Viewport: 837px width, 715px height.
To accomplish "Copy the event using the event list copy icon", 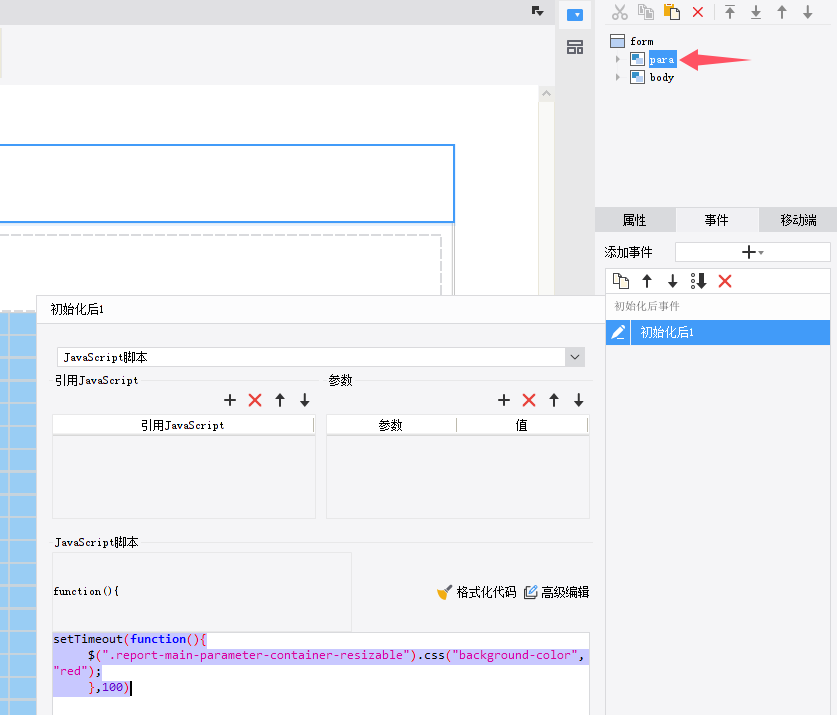I will click(x=621, y=281).
